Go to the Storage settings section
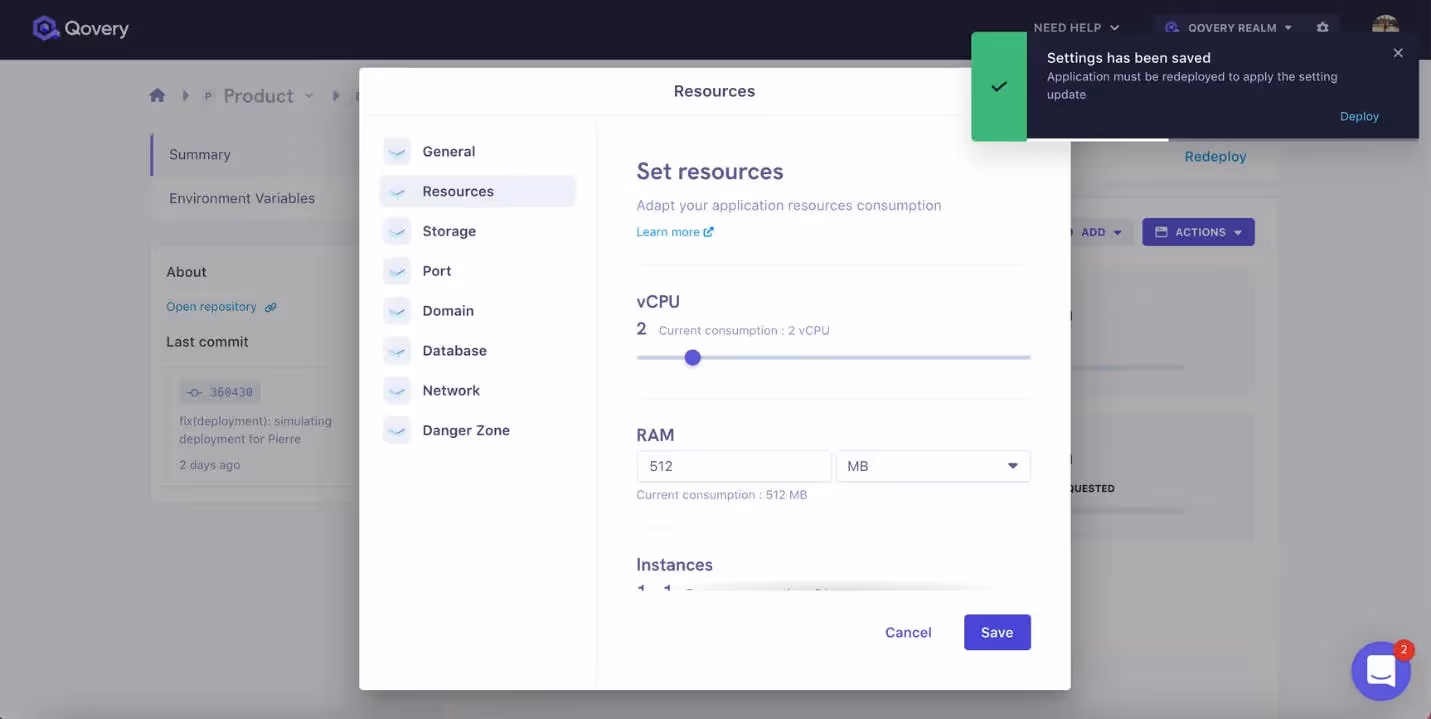Screen dimensions: 1431x719 tap(478, 232)
